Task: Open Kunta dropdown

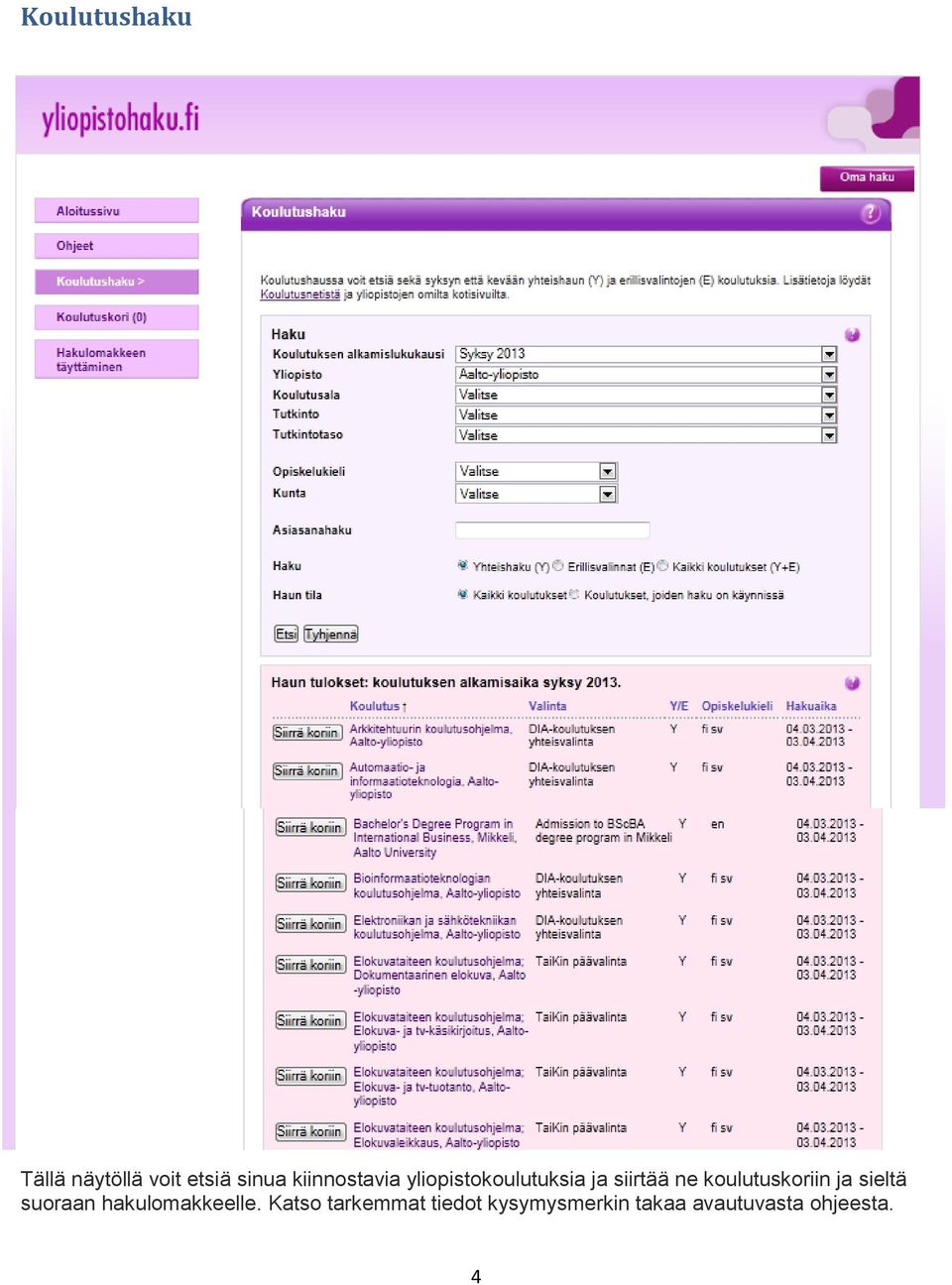Action: click(x=535, y=494)
